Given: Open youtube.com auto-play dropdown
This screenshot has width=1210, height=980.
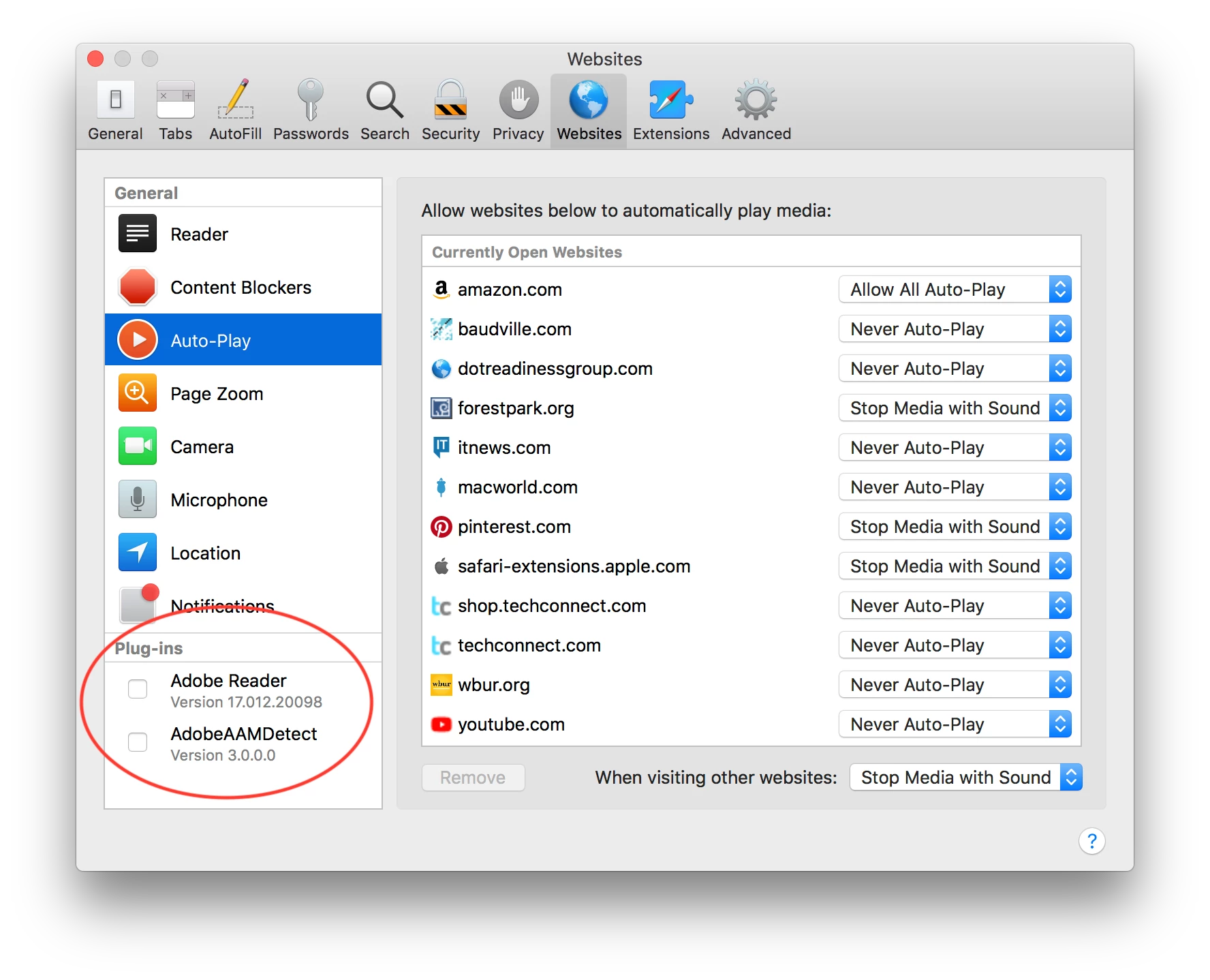Looking at the screenshot, I should click(955, 724).
